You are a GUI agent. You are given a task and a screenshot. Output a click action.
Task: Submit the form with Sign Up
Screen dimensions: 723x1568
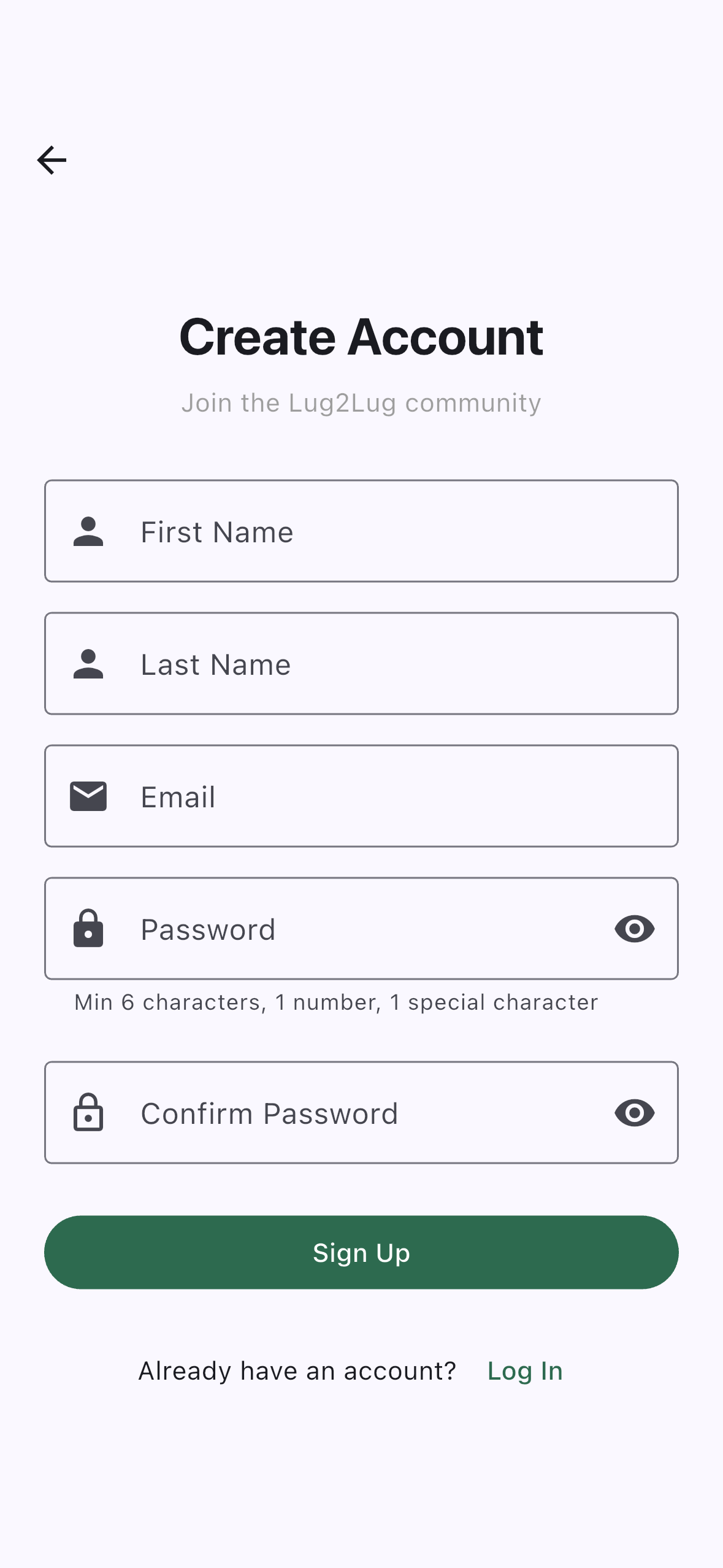pyautogui.click(x=361, y=1253)
